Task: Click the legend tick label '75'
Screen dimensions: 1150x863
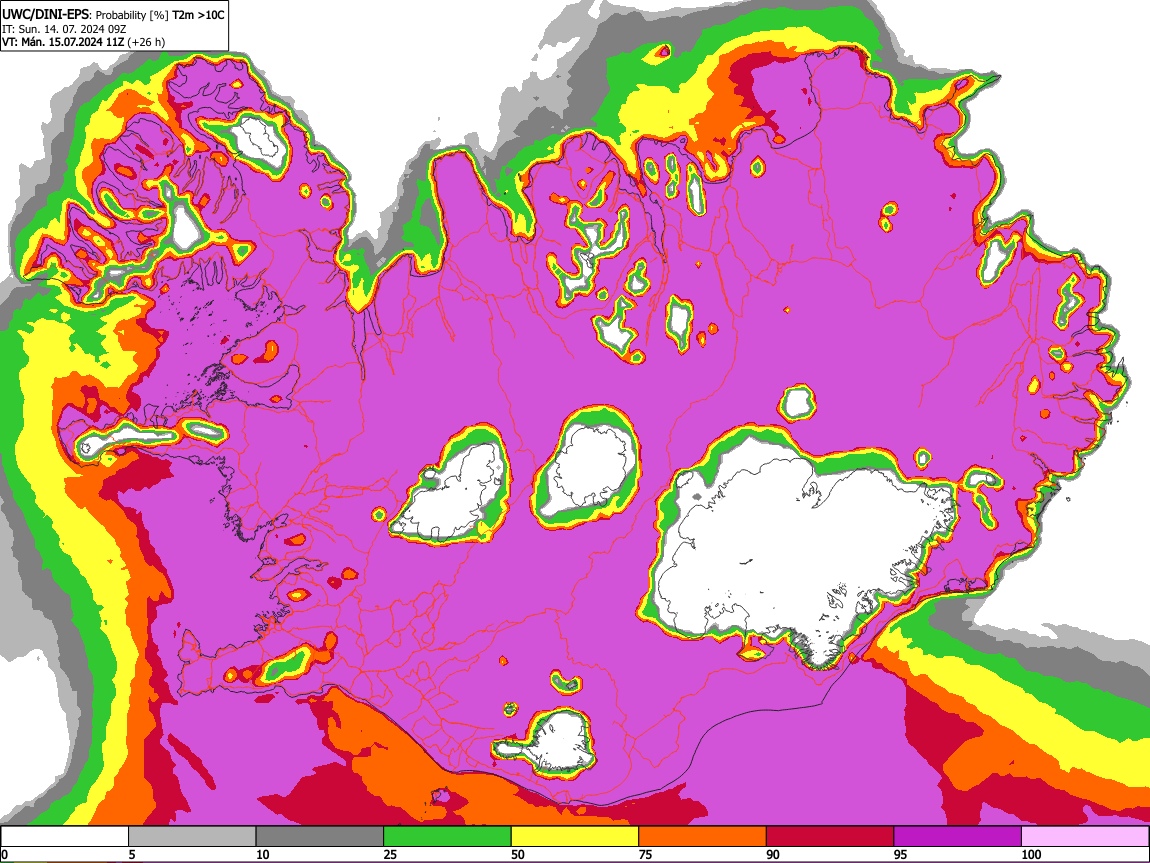Action: (645, 854)
